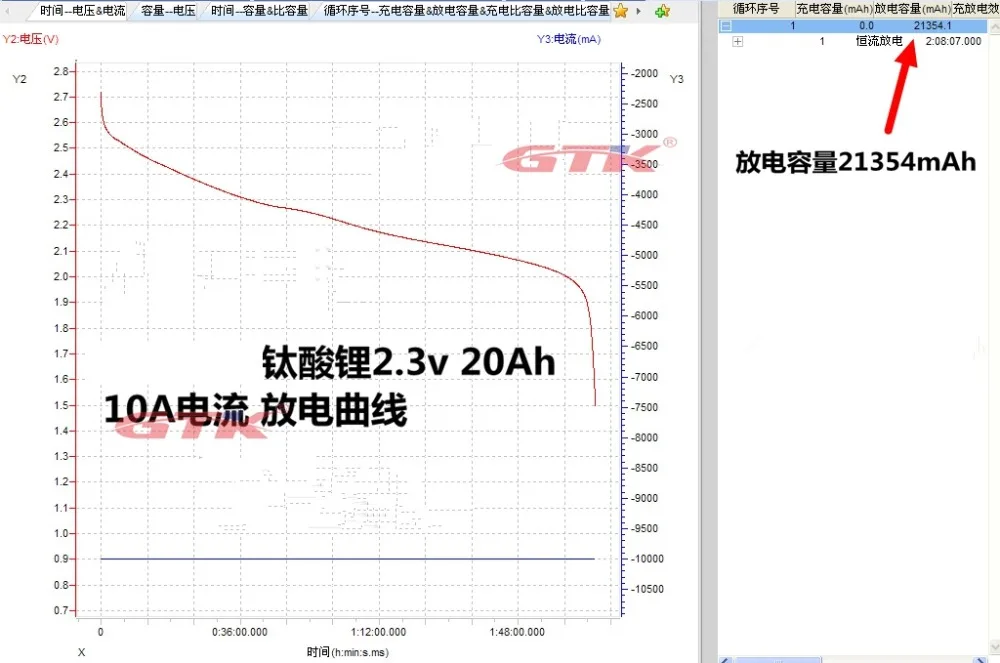Switch to the 时间--电压&电流 tab

click(82, 10)
